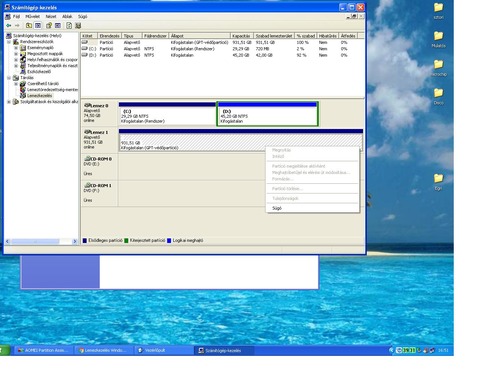Toggle the console tree show/hide icon
The width and height of the screenshot is (480, 384).
click(x=38, y=25)
